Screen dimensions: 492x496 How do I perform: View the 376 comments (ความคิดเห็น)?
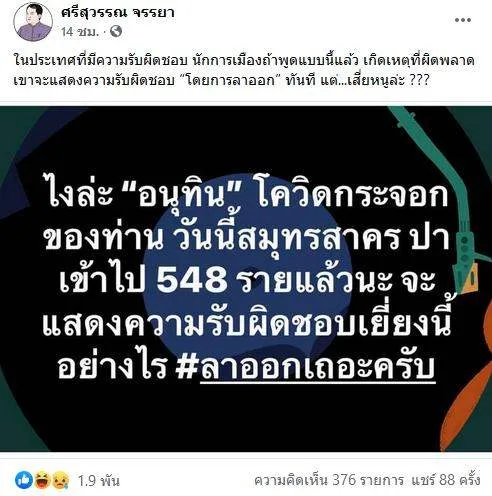point(329,481)
